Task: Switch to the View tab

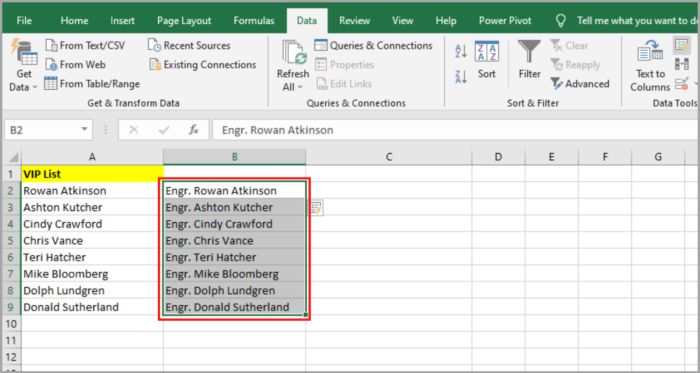Action: point(402,21)
